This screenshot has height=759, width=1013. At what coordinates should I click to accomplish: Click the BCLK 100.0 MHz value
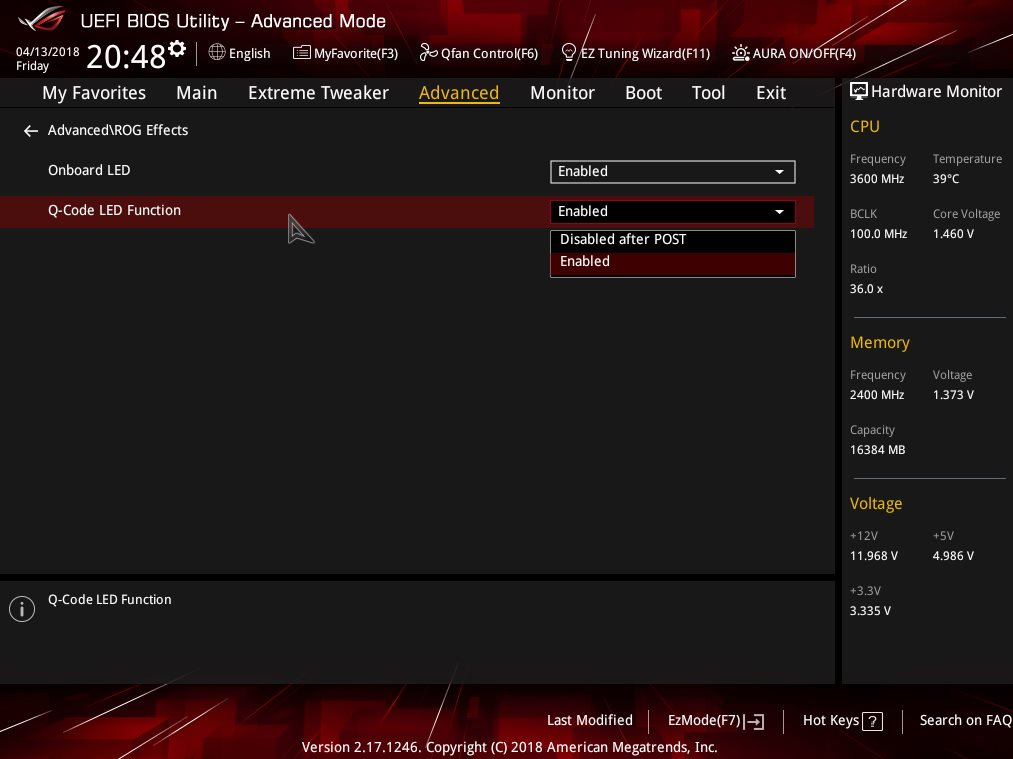(x=878, y=234)
